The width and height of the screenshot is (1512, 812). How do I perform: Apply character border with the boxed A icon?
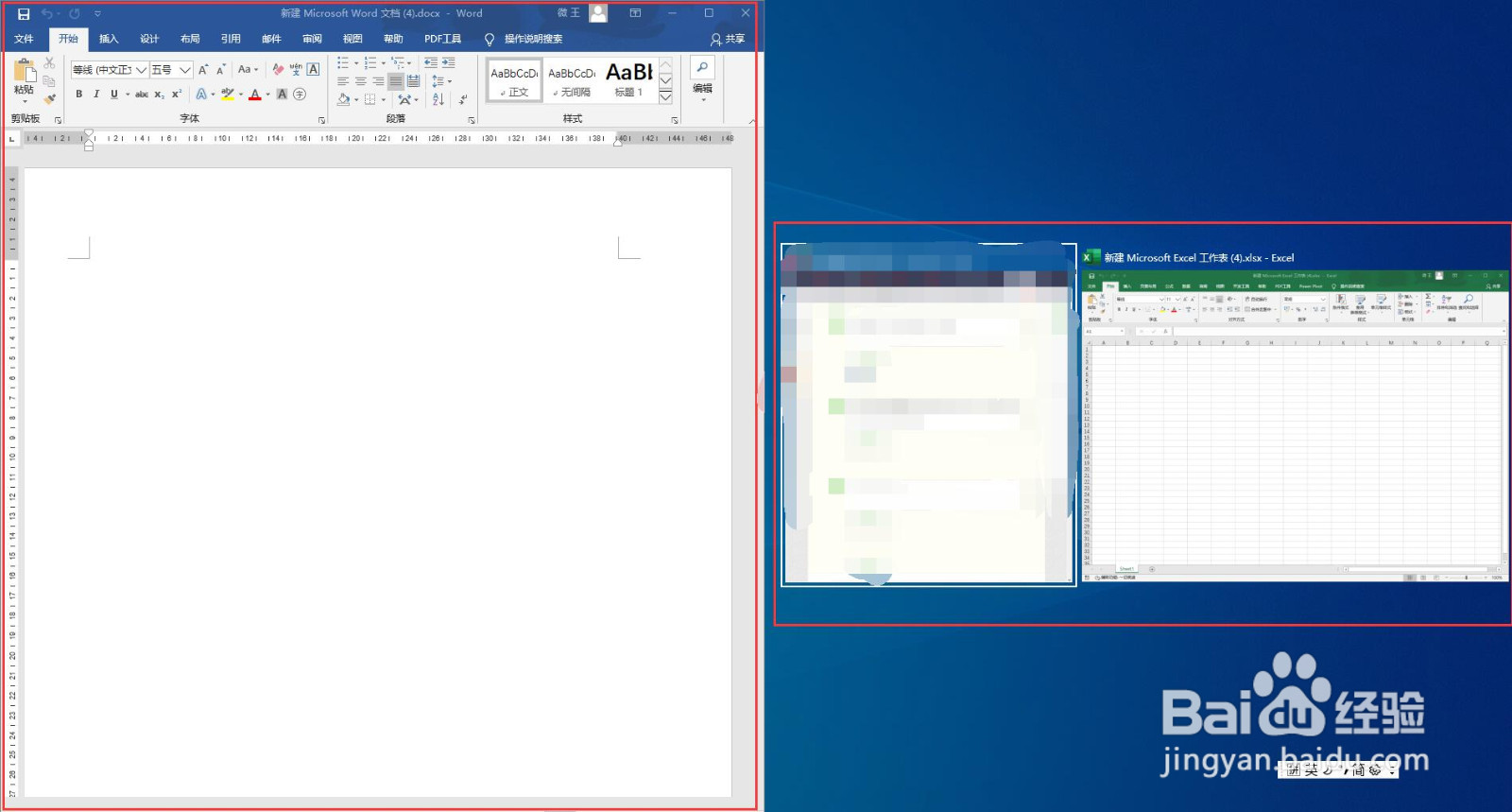point(314,70)
